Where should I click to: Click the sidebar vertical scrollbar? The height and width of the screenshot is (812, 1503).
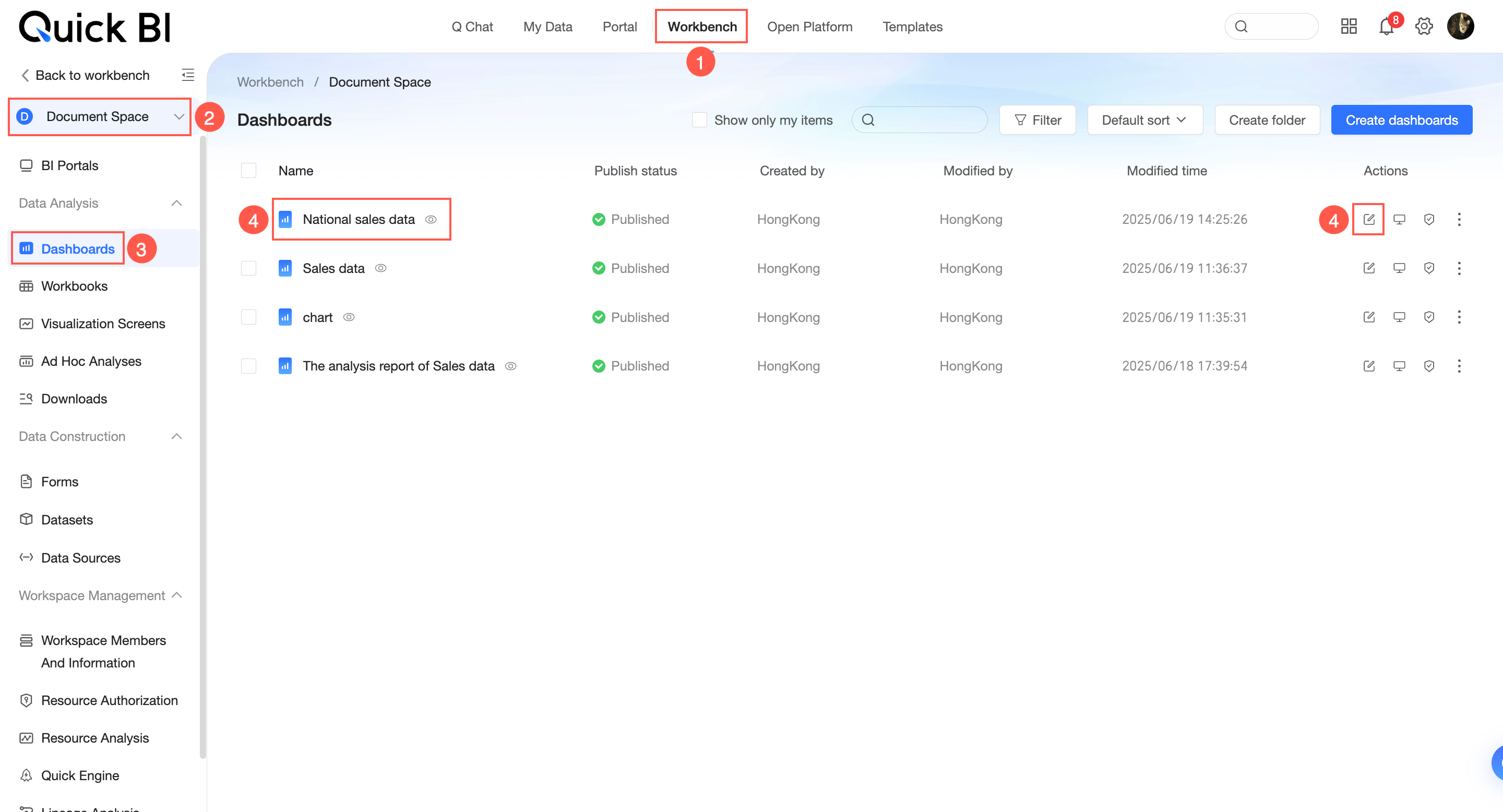pyautogui.click(x=202, y=444)
